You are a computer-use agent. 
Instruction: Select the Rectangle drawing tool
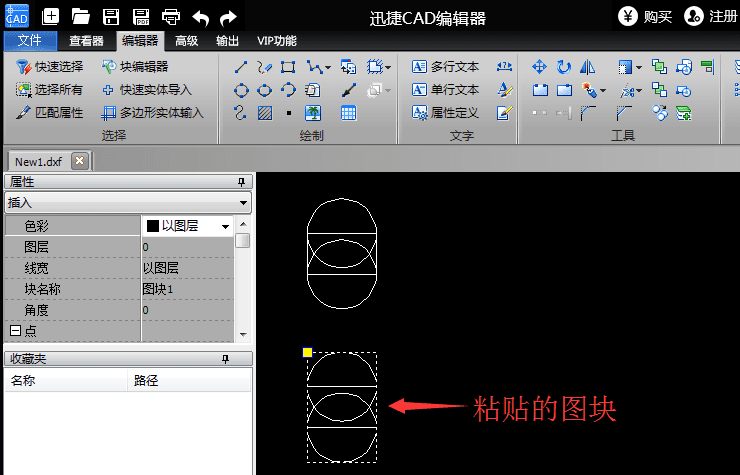(x=288, y=67)
